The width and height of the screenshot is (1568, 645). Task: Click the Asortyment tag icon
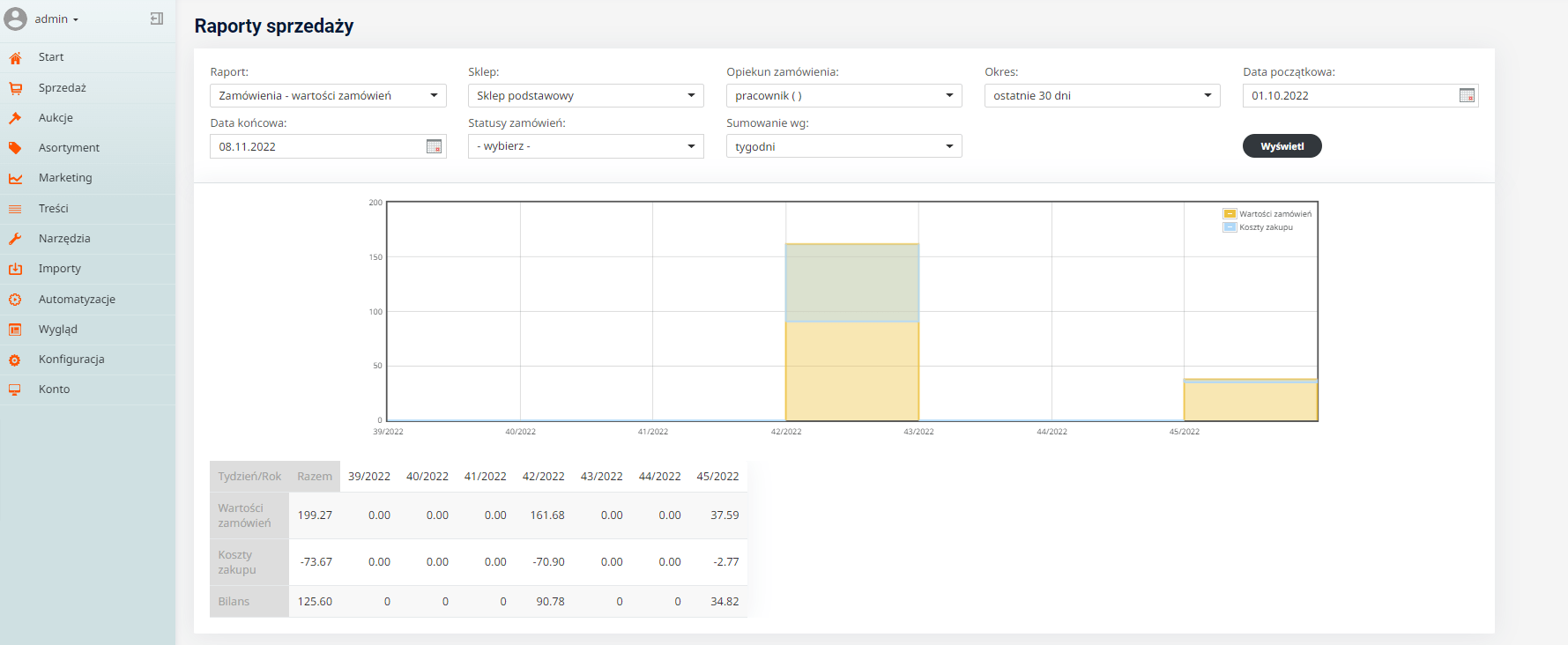point(15,148)
